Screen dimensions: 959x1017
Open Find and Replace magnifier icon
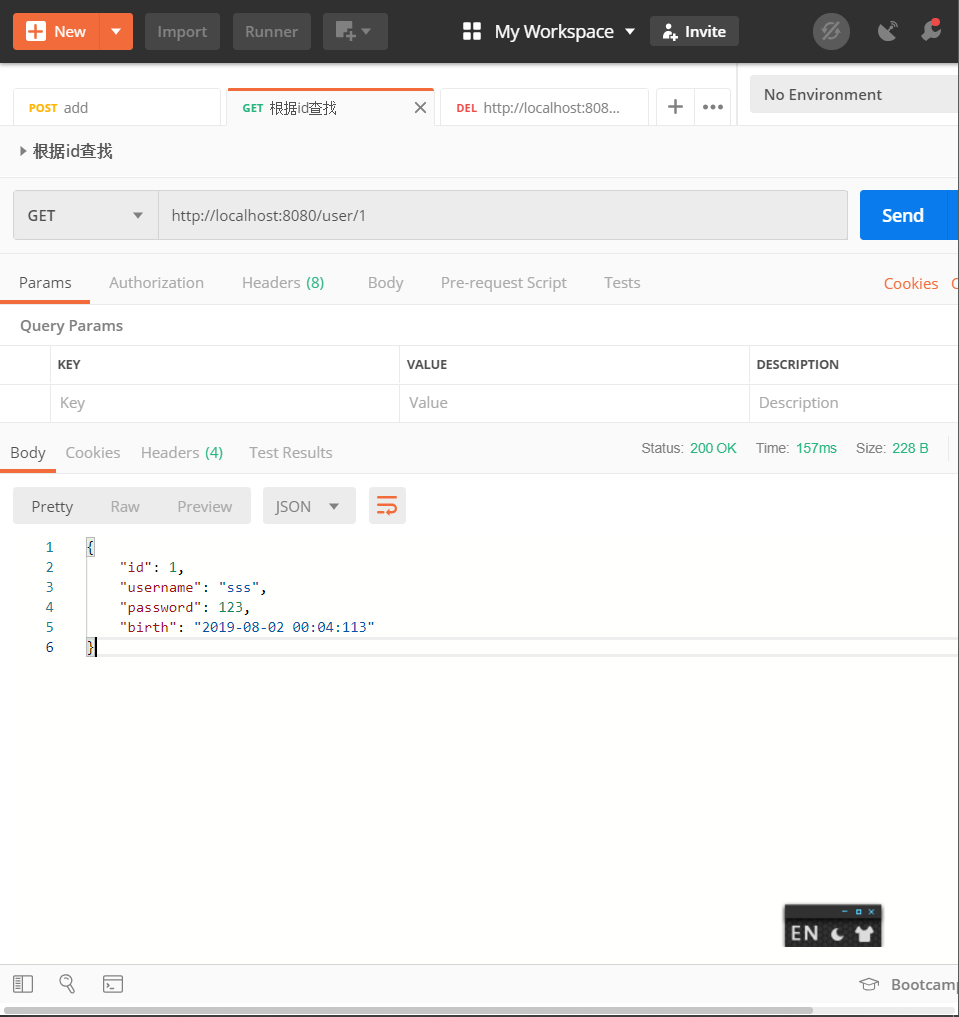coord(67,984)
